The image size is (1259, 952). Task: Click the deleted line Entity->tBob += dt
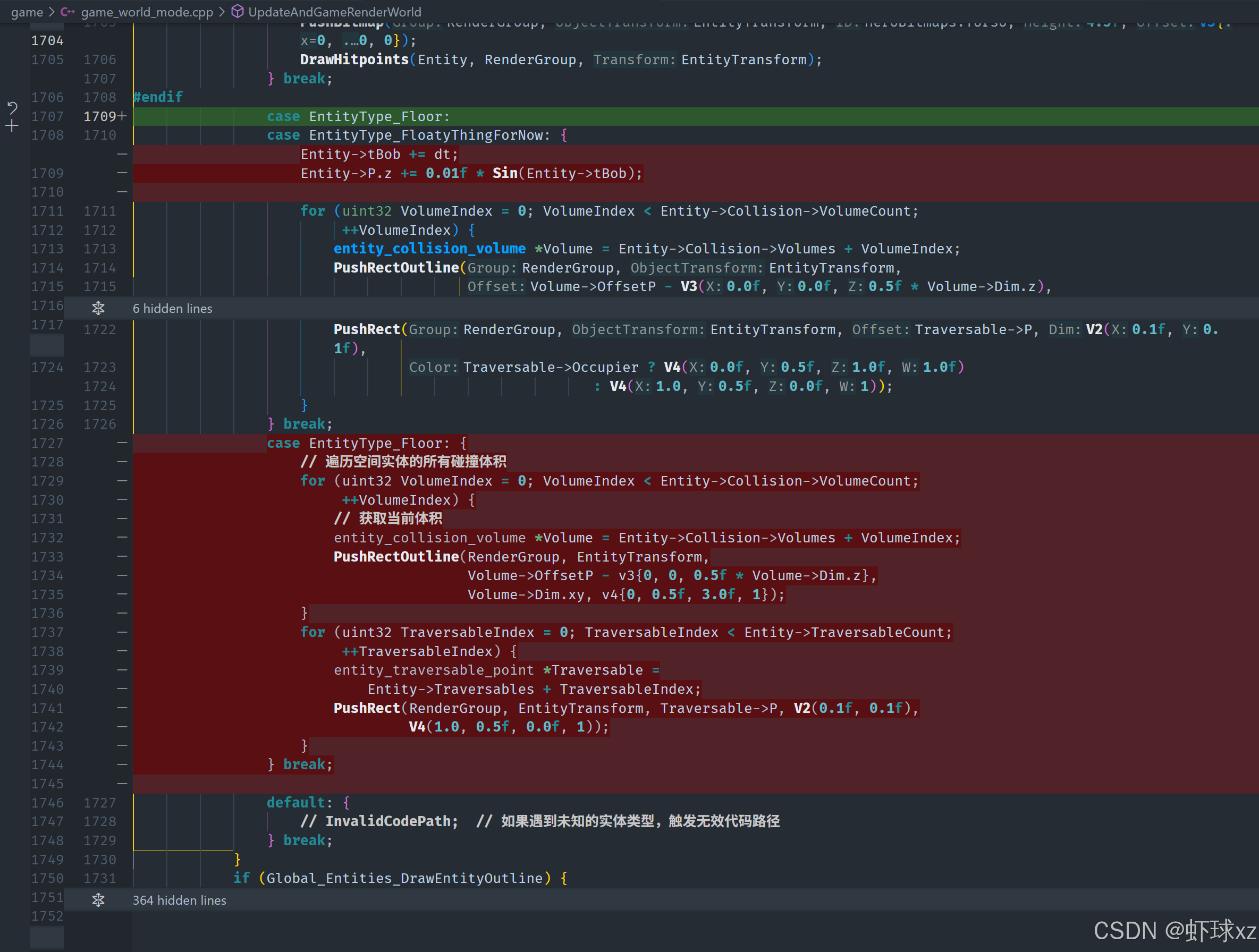coord(379,154)
